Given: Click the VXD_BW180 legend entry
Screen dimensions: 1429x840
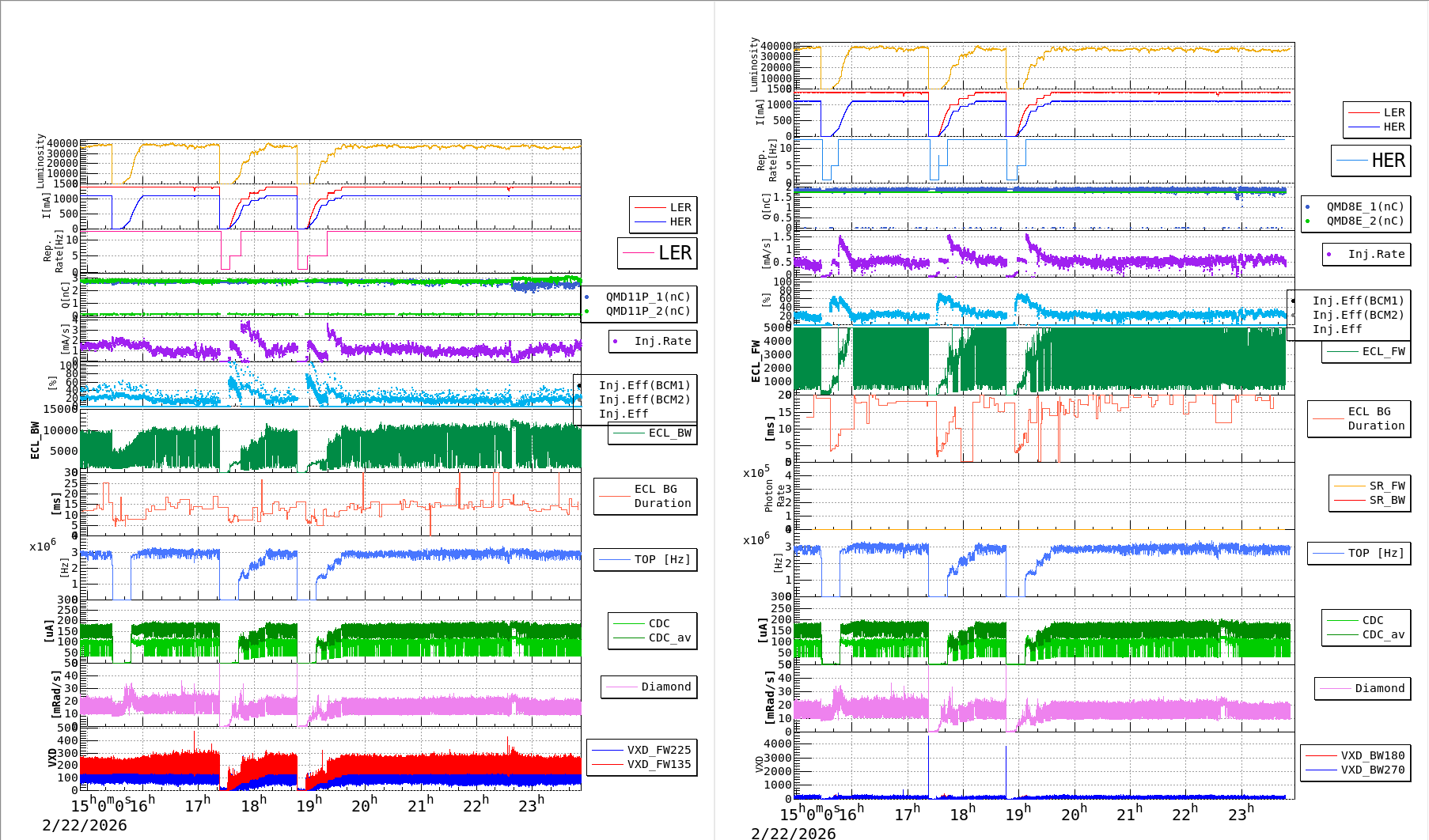Looking at the screenshot, I should pos(1372,755).
